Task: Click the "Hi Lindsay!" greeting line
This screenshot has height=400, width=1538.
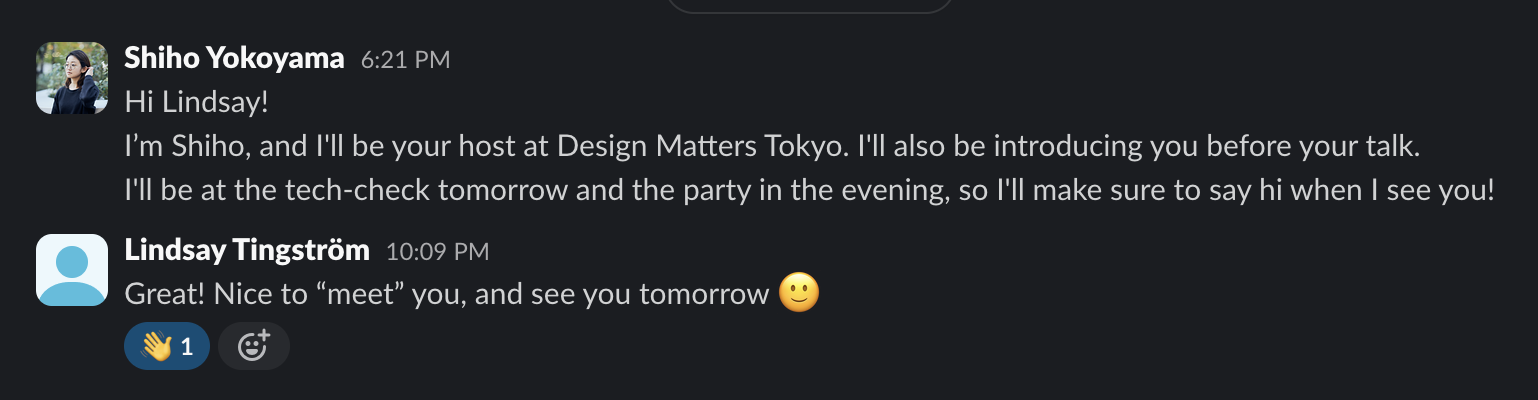Action: (197, 102)
